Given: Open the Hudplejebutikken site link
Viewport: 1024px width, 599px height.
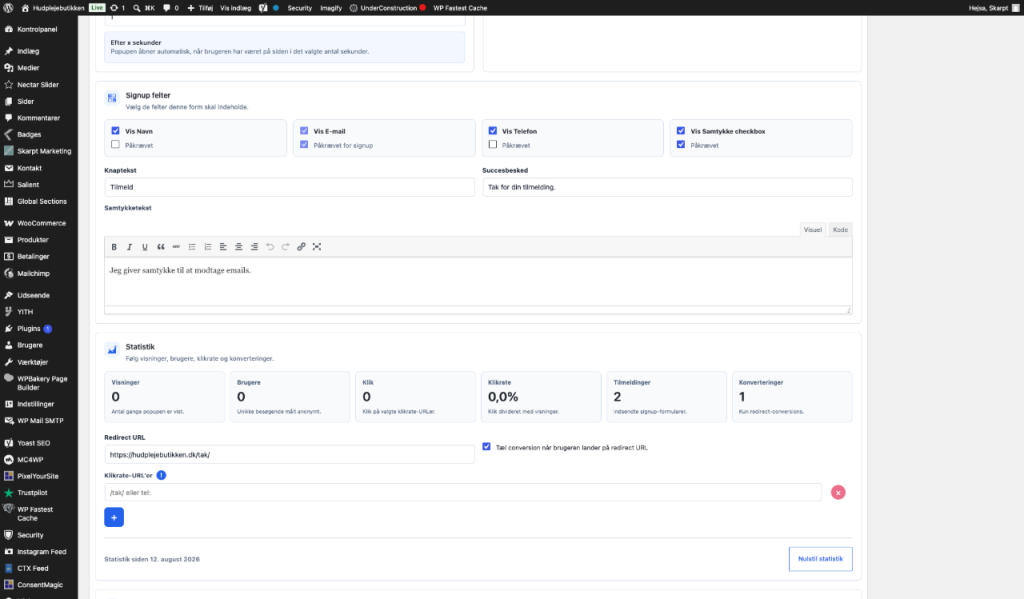Looking at the screenshot, I should click(x=53, y=8).
